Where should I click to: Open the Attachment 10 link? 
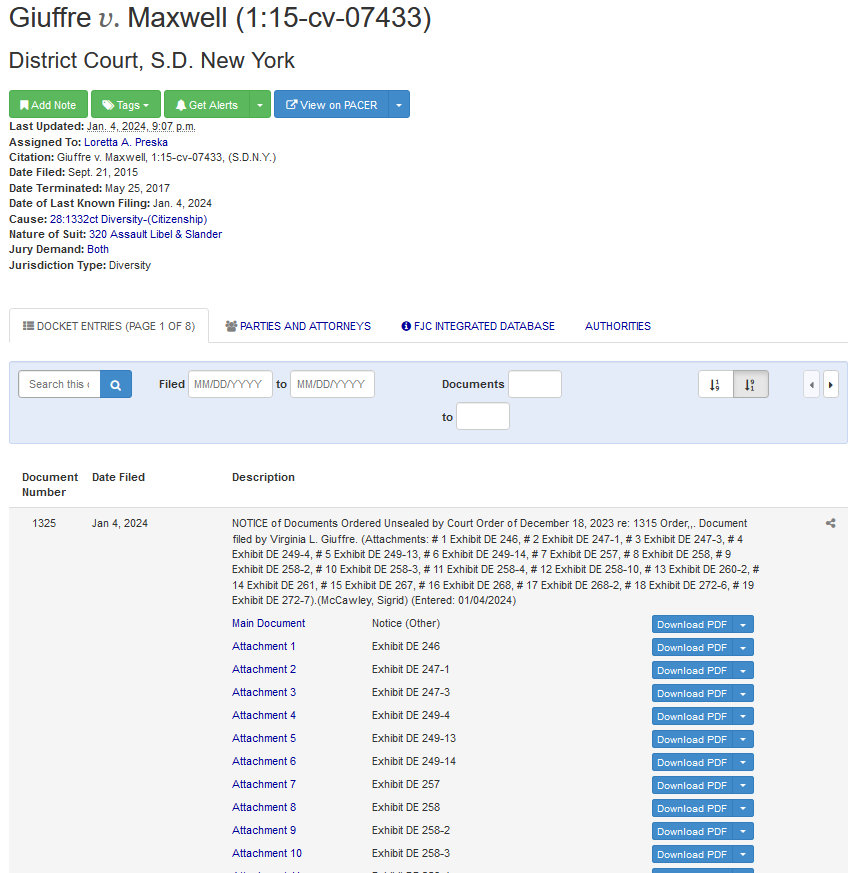point(267,853)
